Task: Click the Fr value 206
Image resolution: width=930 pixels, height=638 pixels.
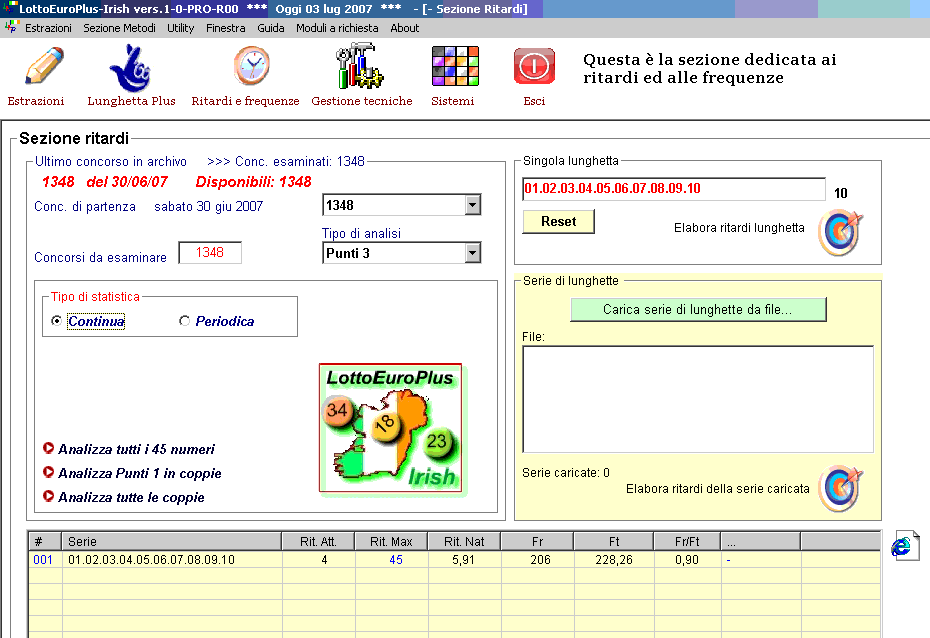Action: tap(540, 560)
